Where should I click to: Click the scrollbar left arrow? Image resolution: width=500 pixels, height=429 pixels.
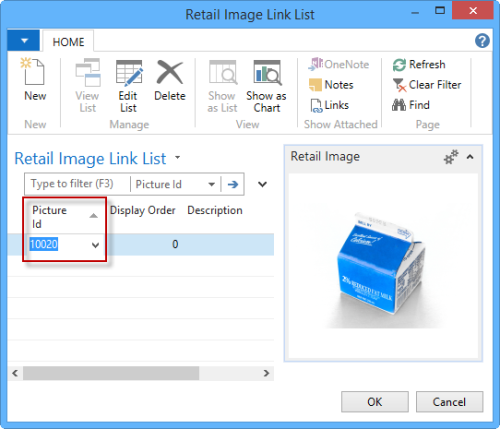(x=15, y=373)
